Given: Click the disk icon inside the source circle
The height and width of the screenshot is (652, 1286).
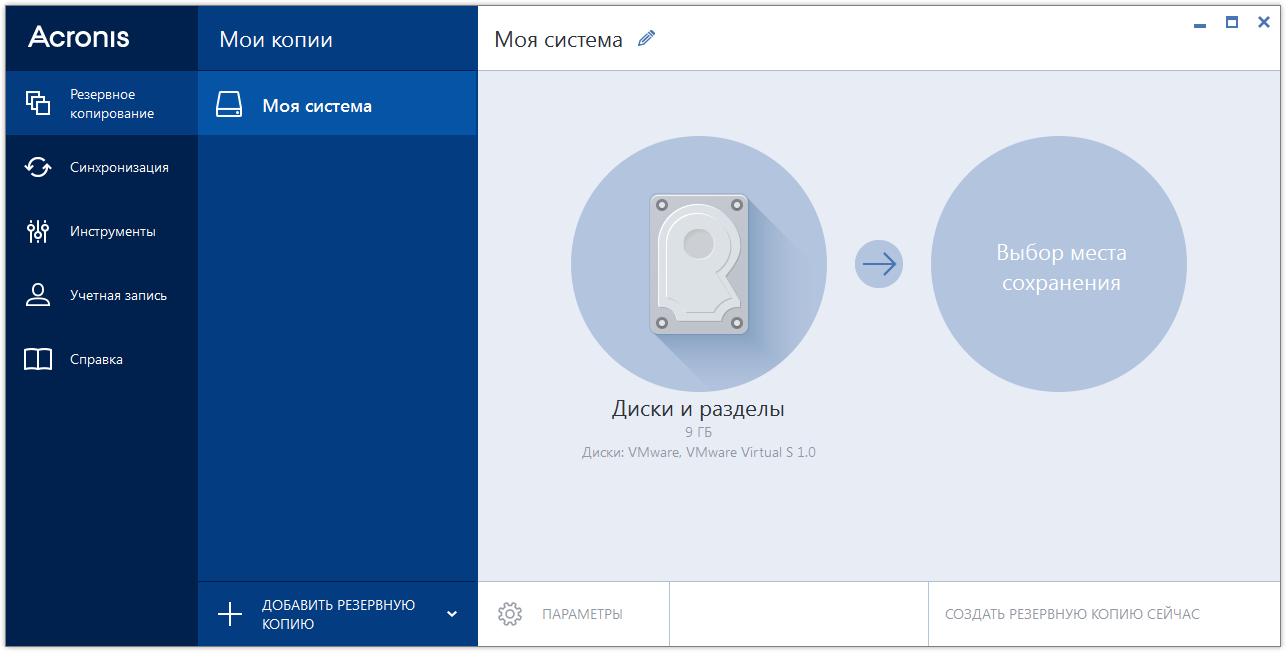Looking at the screenshot, I should [698, 263].
